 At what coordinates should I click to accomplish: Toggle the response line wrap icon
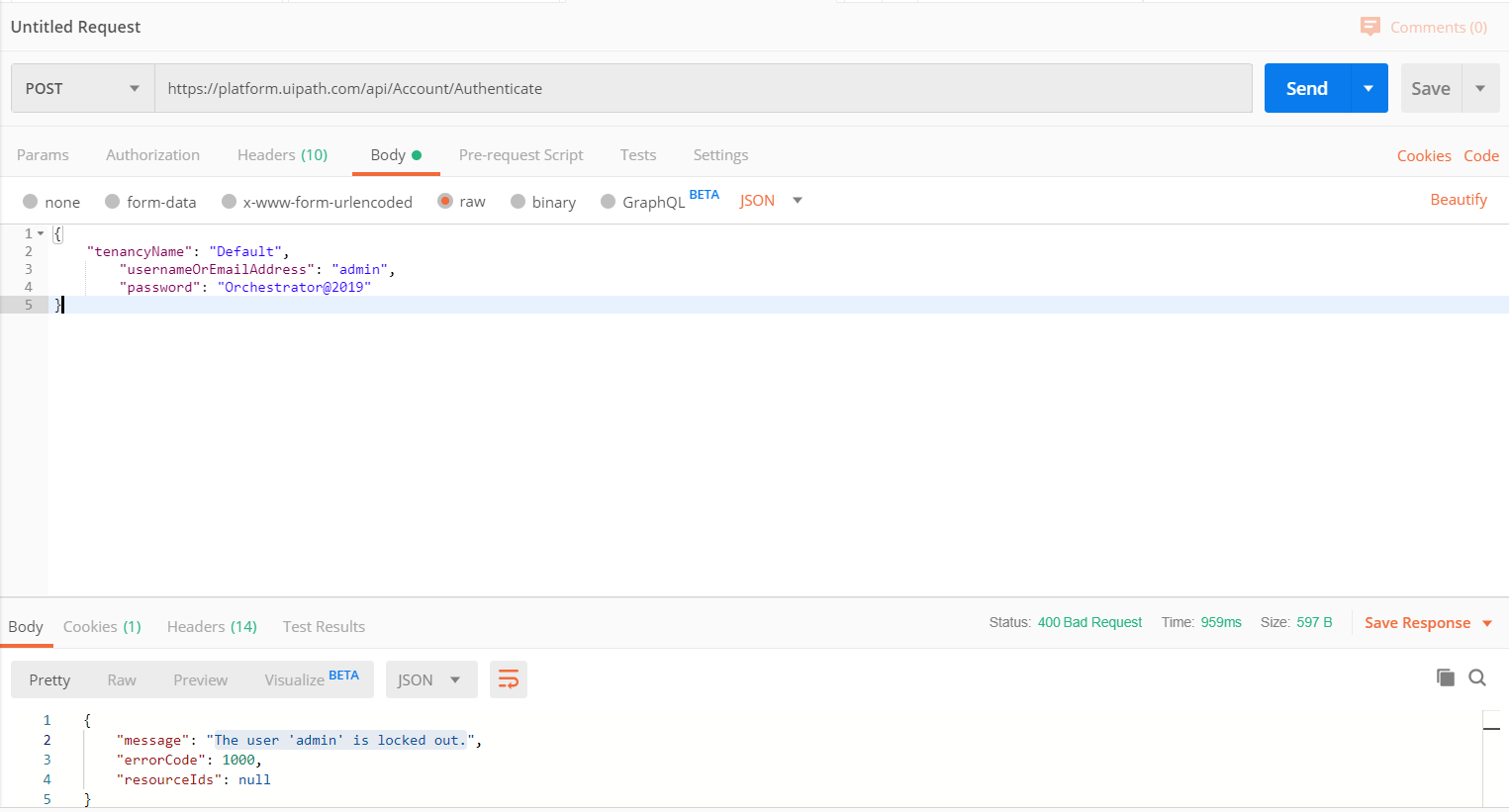tap(508, 679)
